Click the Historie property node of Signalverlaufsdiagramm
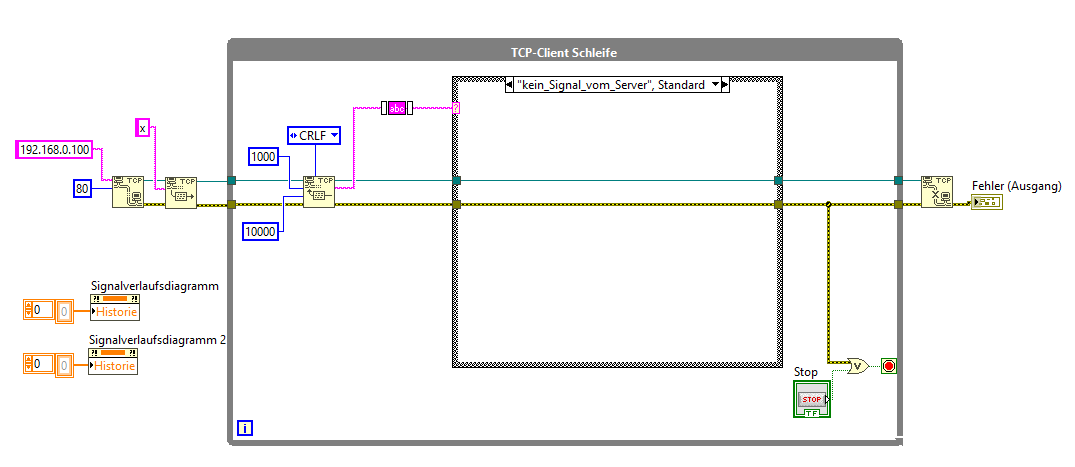The width and height of the screenshot is (1075, 467). (114, 312)
